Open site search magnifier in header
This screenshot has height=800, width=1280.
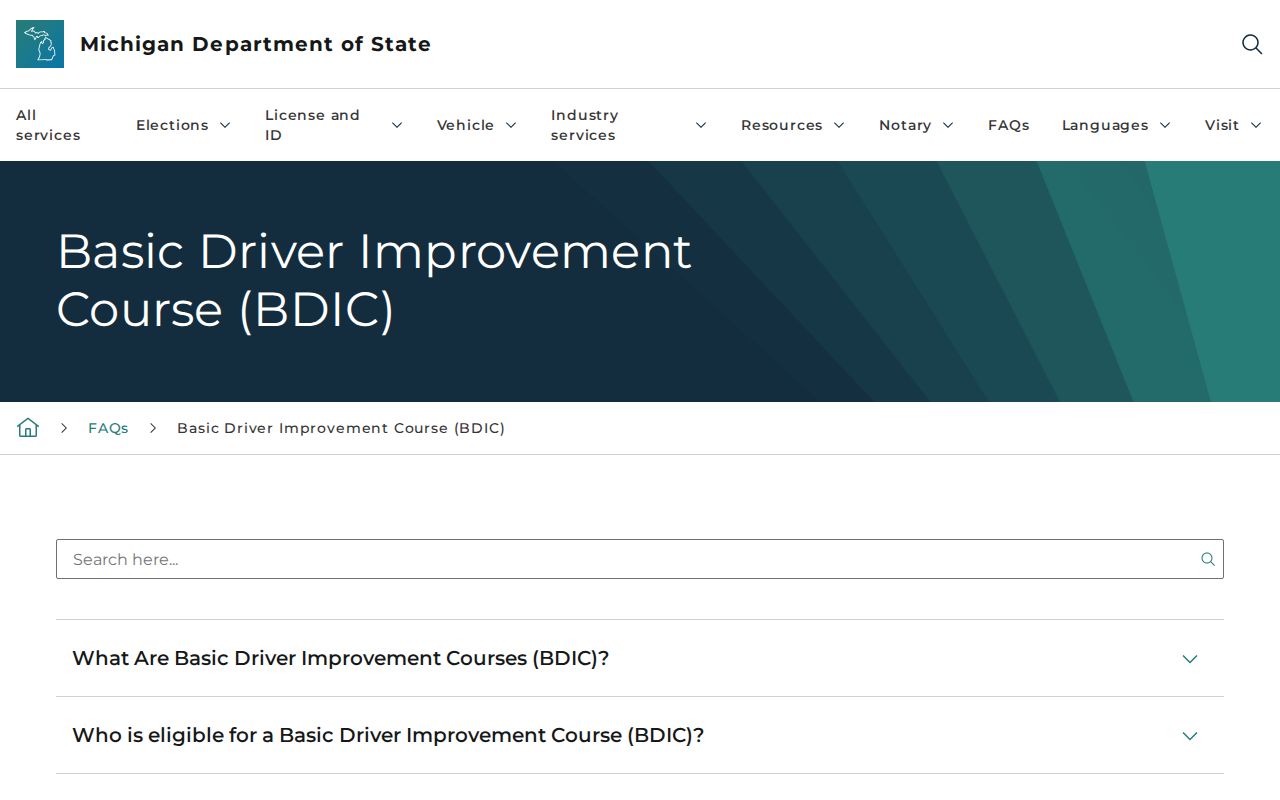click(x=1252, y=44)
